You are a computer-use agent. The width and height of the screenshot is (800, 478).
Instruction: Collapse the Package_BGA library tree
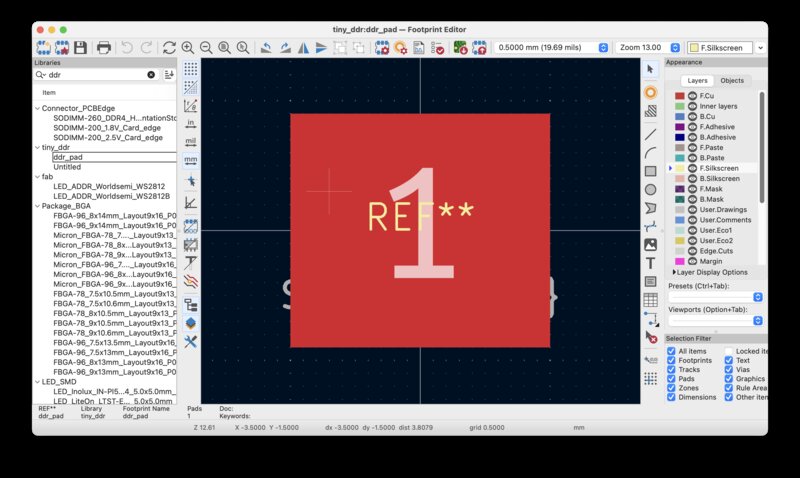37,206
